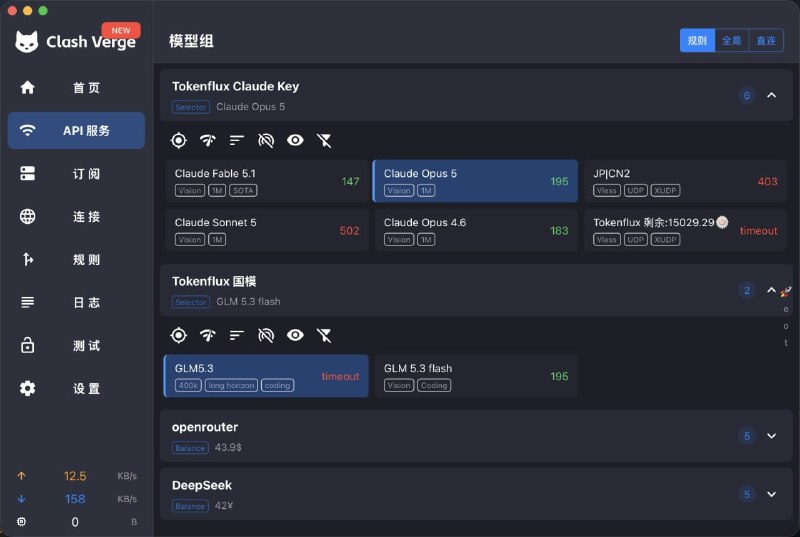Run delay test for Tokenflux Claude Key group

point(208,140)
